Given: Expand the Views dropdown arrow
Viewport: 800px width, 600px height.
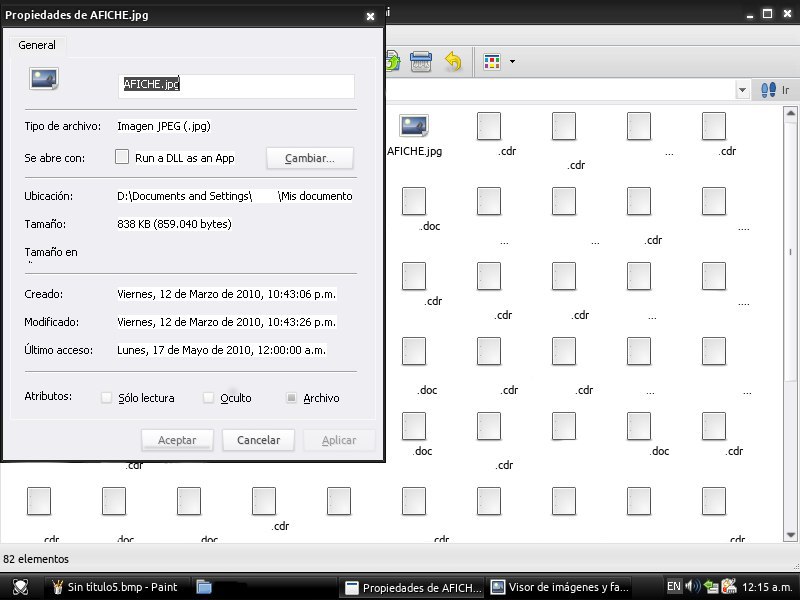Looking at the screenshot, I should coord(512,62).
